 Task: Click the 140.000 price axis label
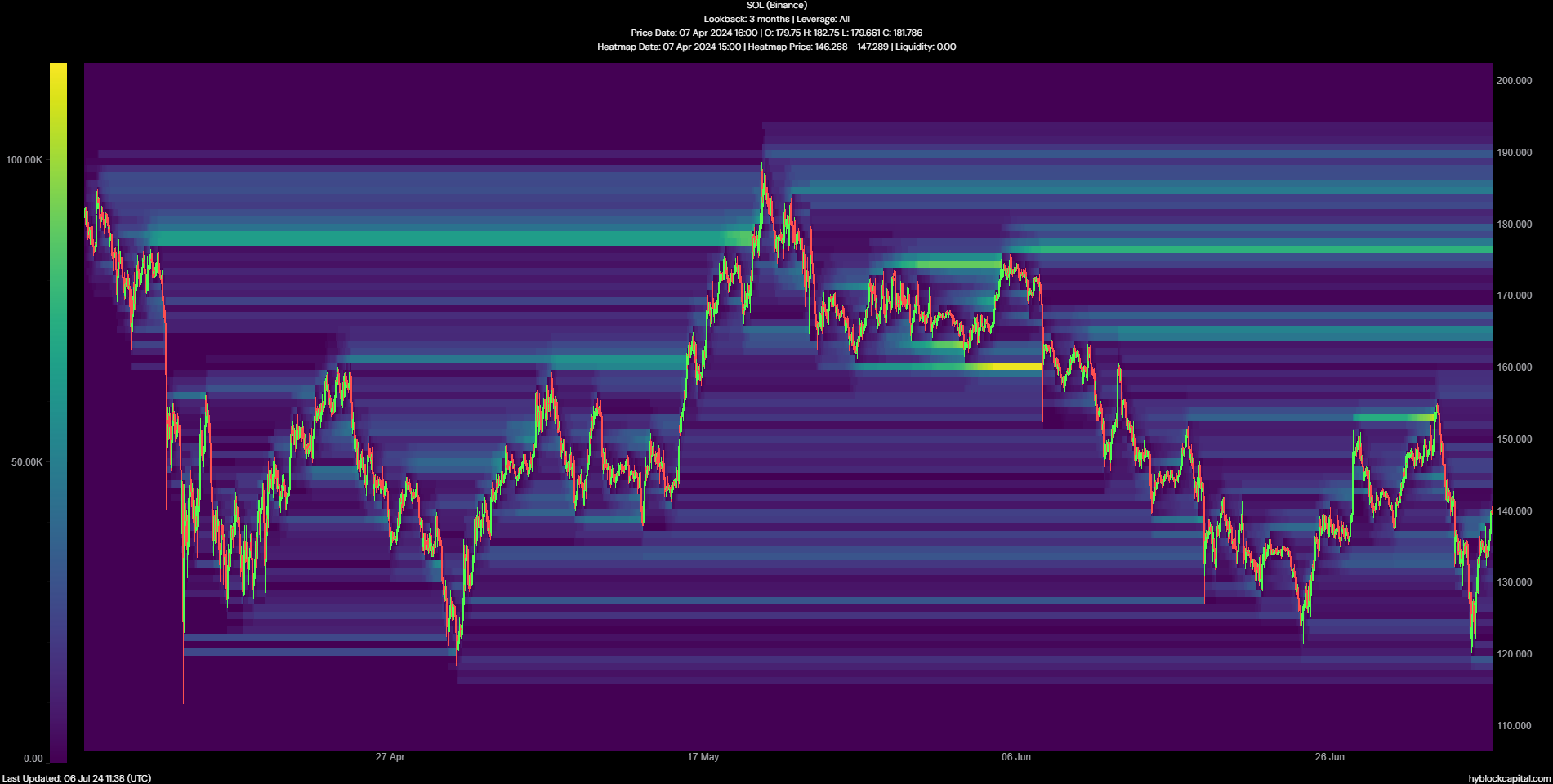tap(1514, 511)
